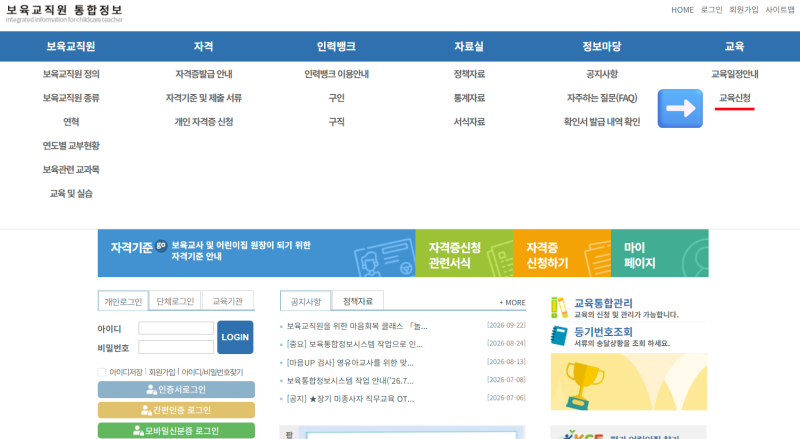Click the 보육교직원 통합정보 site logo
800x439 pixels.
pos(64,13)
